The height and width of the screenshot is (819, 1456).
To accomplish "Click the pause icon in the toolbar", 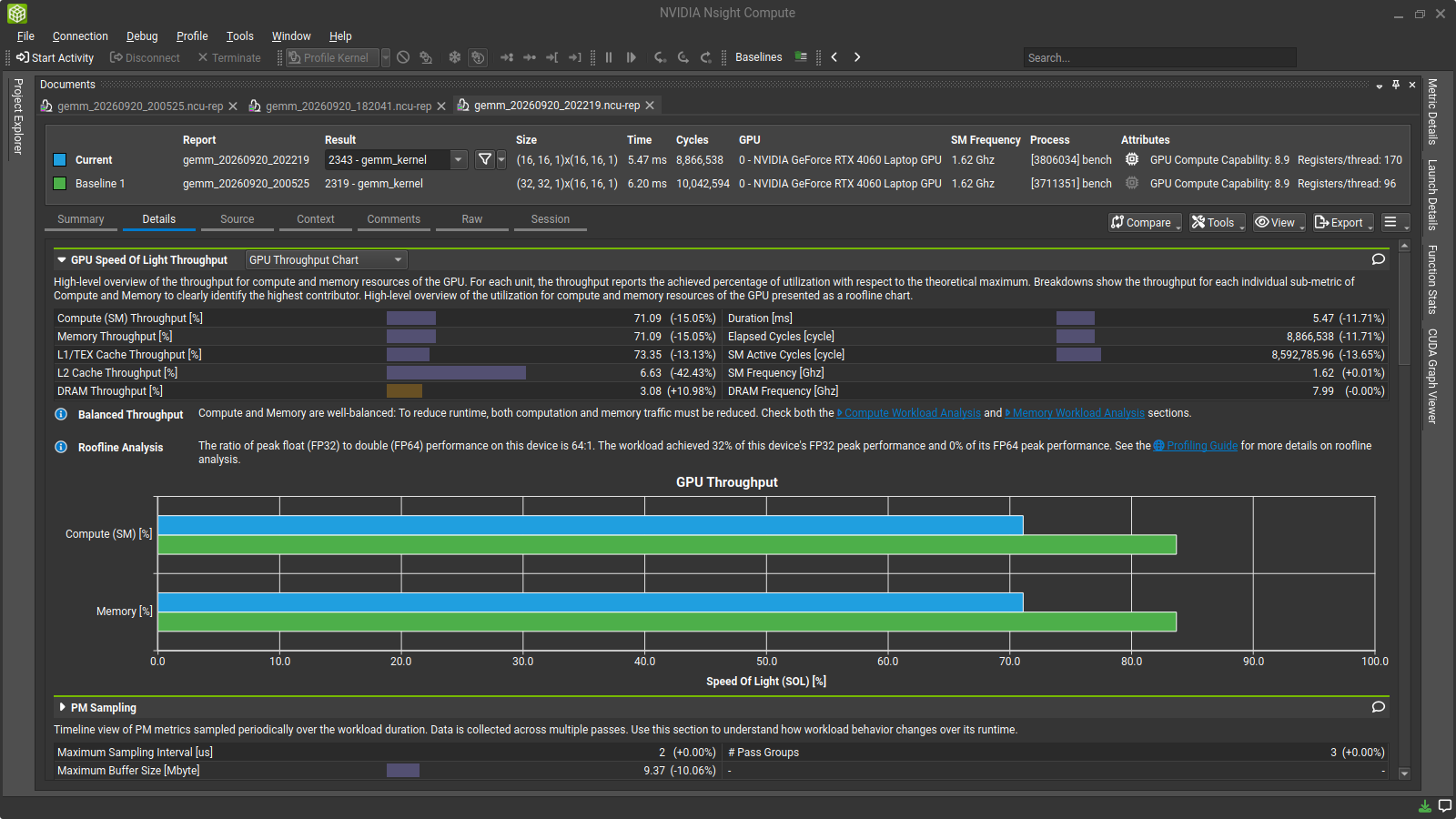I will (x=609, y=57).
